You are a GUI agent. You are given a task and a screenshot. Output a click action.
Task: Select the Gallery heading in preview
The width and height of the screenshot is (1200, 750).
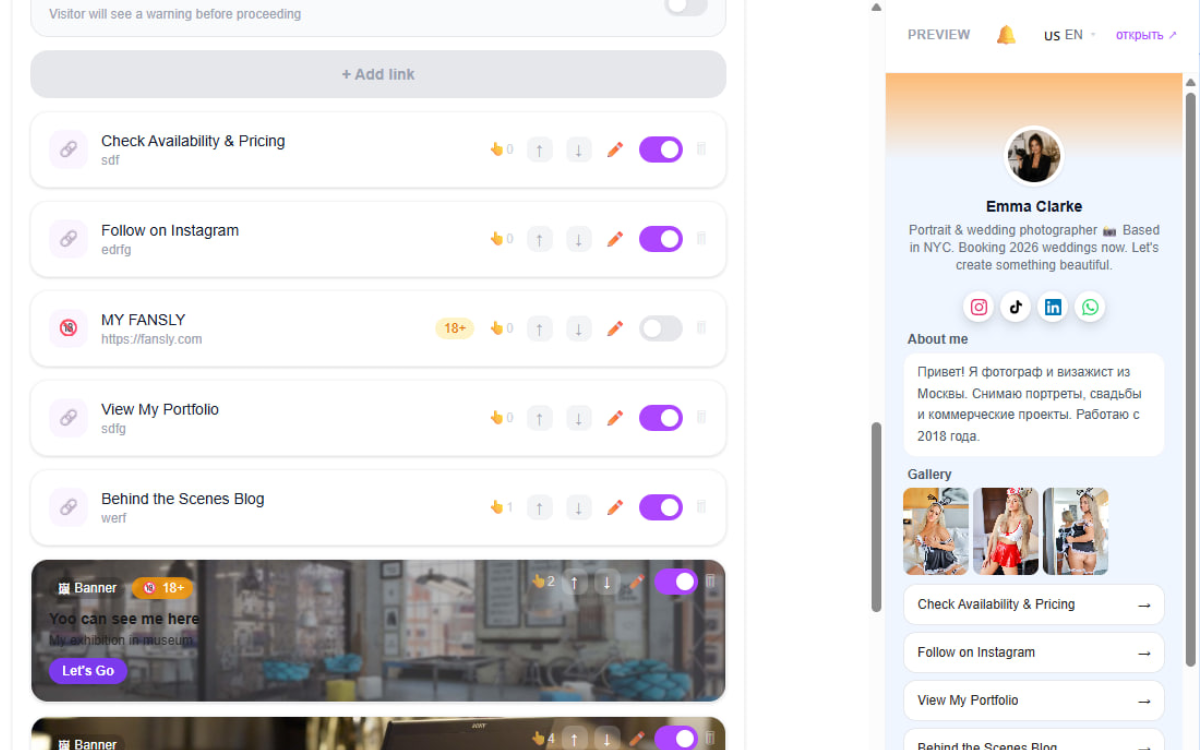(x=930, y=474)
